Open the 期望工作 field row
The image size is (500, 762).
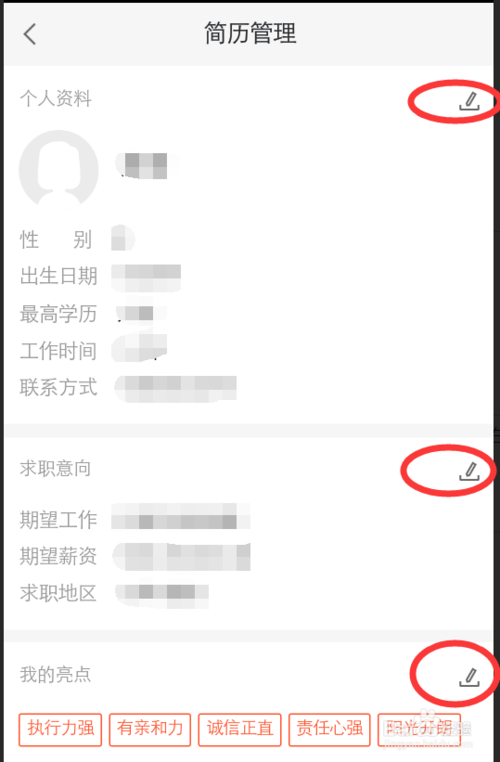(248, 520)
